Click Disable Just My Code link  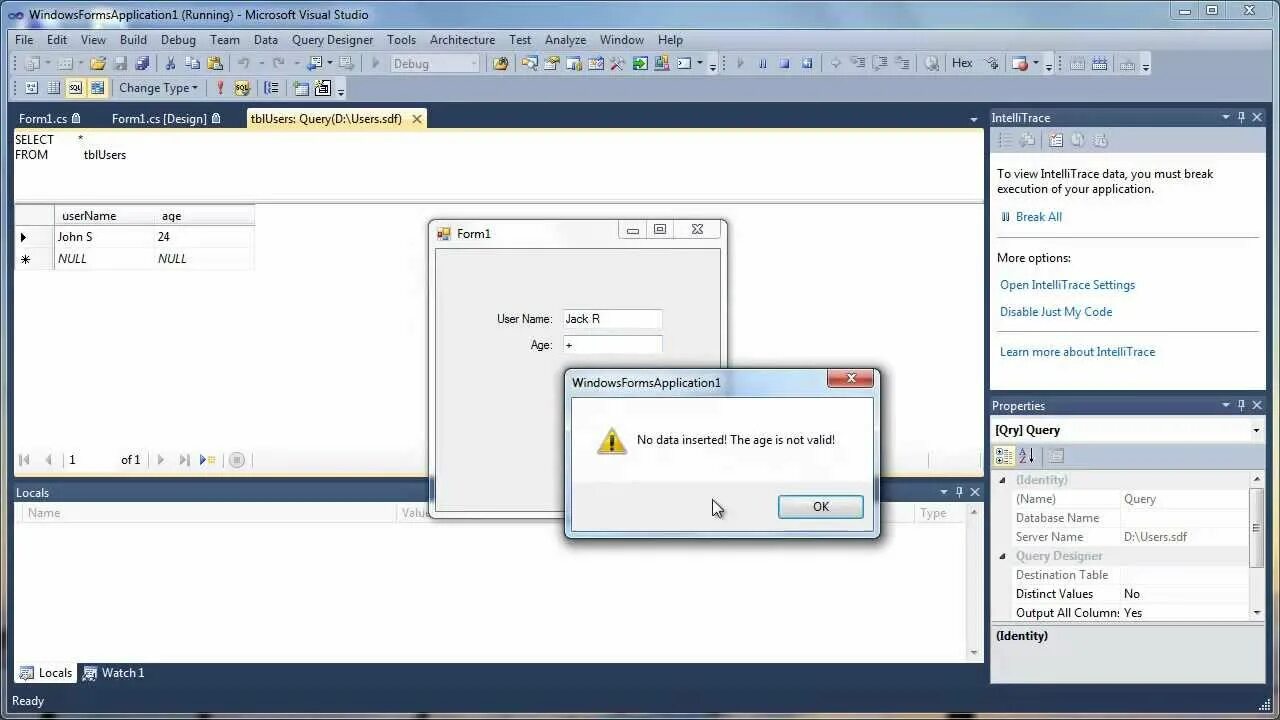click(x=1056, y=312)
